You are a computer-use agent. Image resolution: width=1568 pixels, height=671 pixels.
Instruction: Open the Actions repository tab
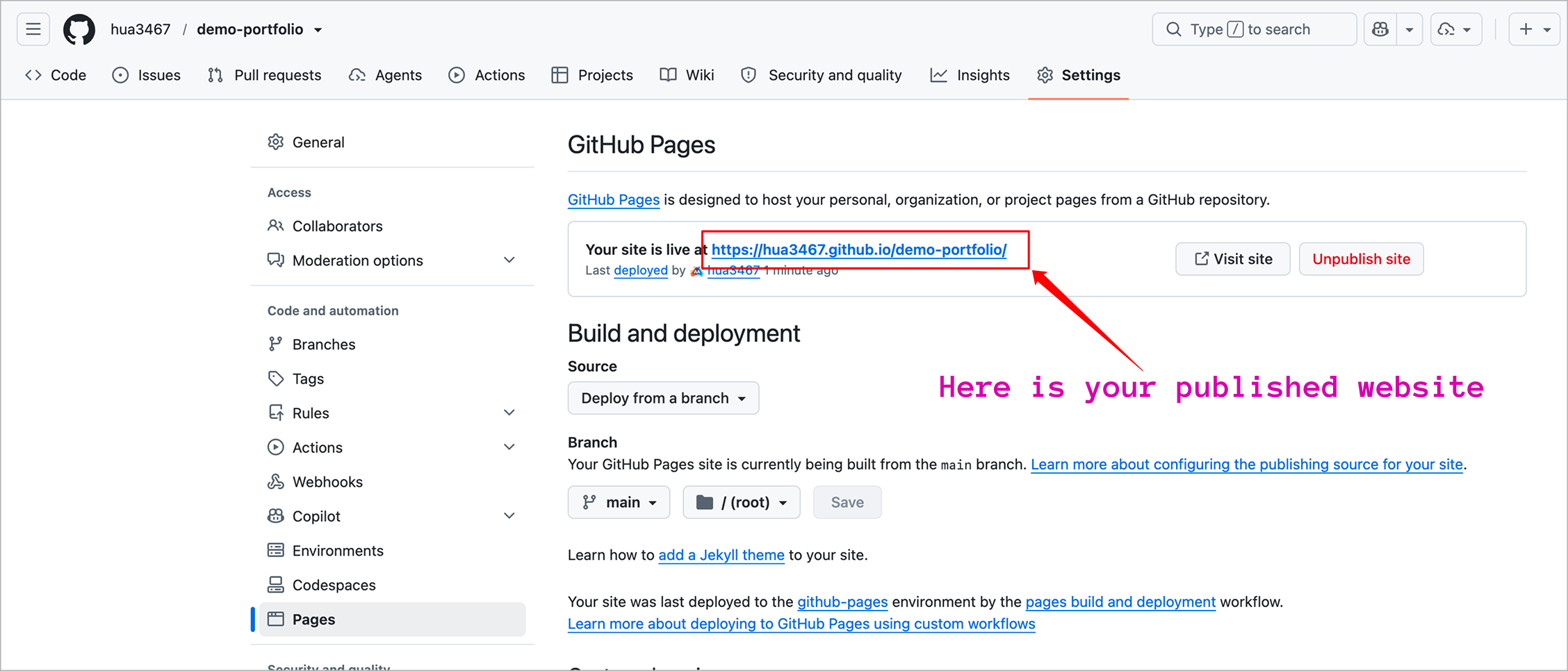click(x=487, y=75)
